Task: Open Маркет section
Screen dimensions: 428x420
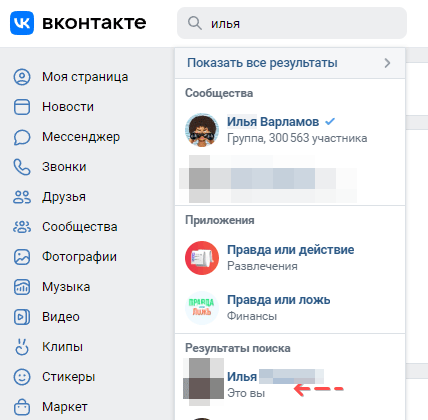Action: click(x=65, y=407)
